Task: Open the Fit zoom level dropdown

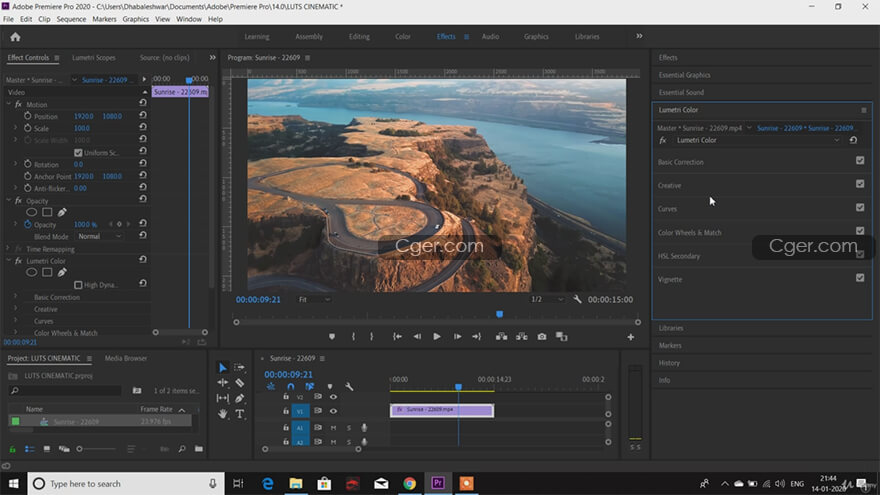Action: [x=314, y=300]
